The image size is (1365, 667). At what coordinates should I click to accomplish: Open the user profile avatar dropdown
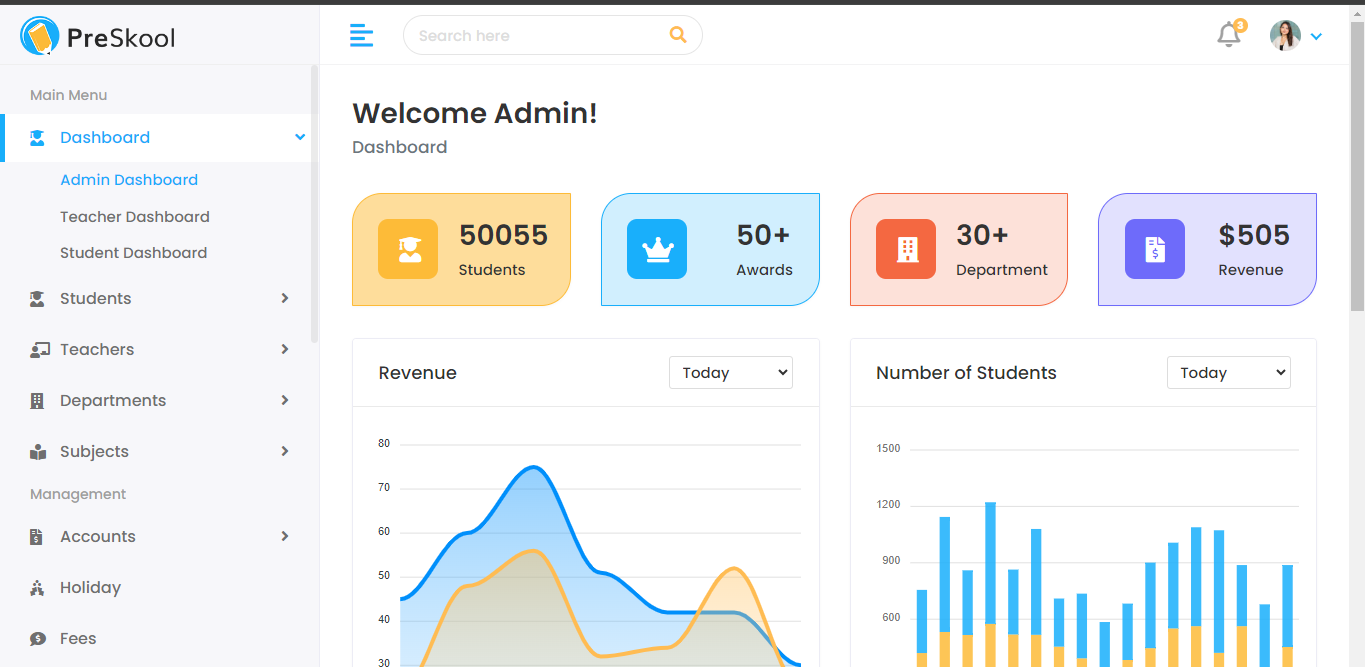1295,36
